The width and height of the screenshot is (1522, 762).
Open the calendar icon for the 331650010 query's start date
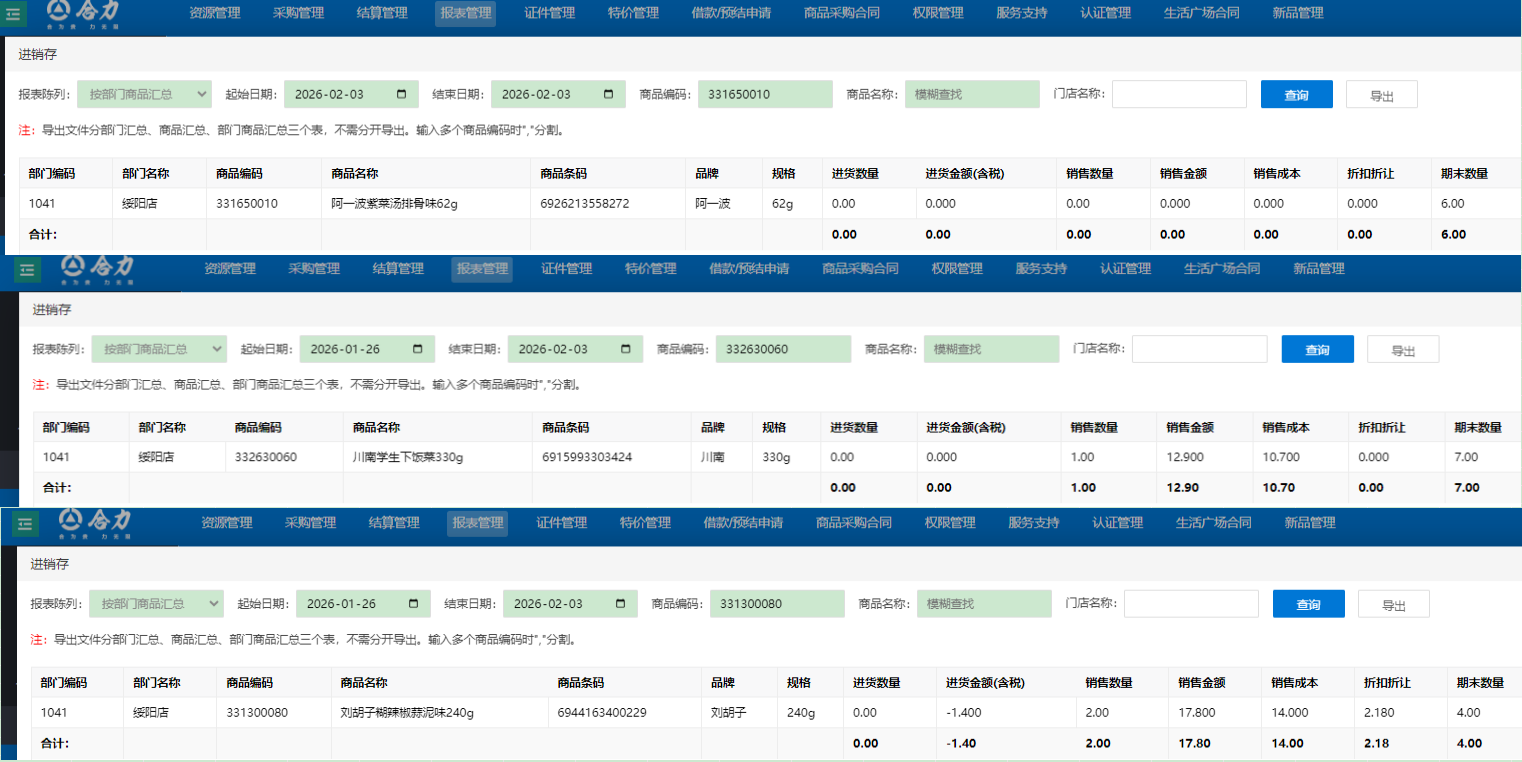[402, 94]
